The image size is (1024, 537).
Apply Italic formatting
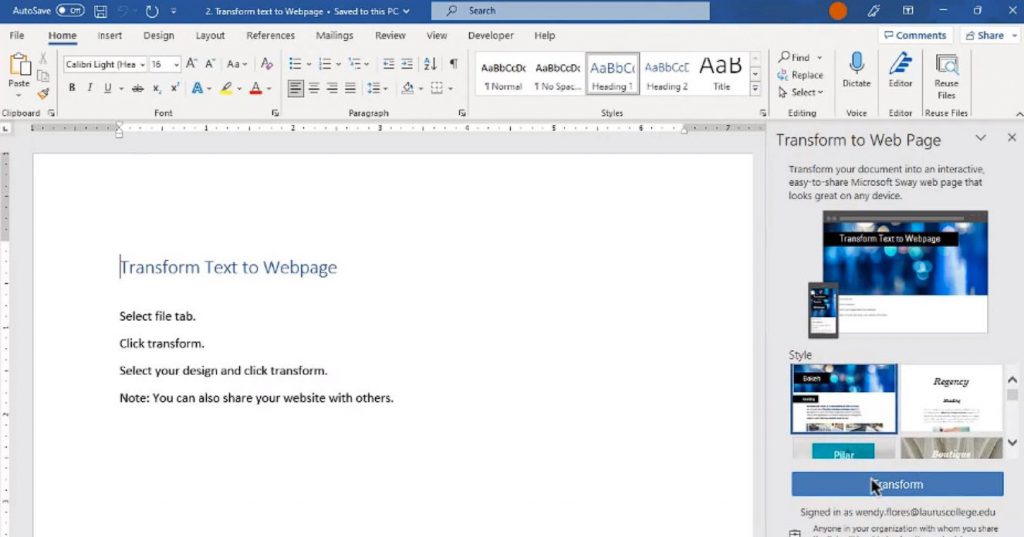tap(89, 88)
